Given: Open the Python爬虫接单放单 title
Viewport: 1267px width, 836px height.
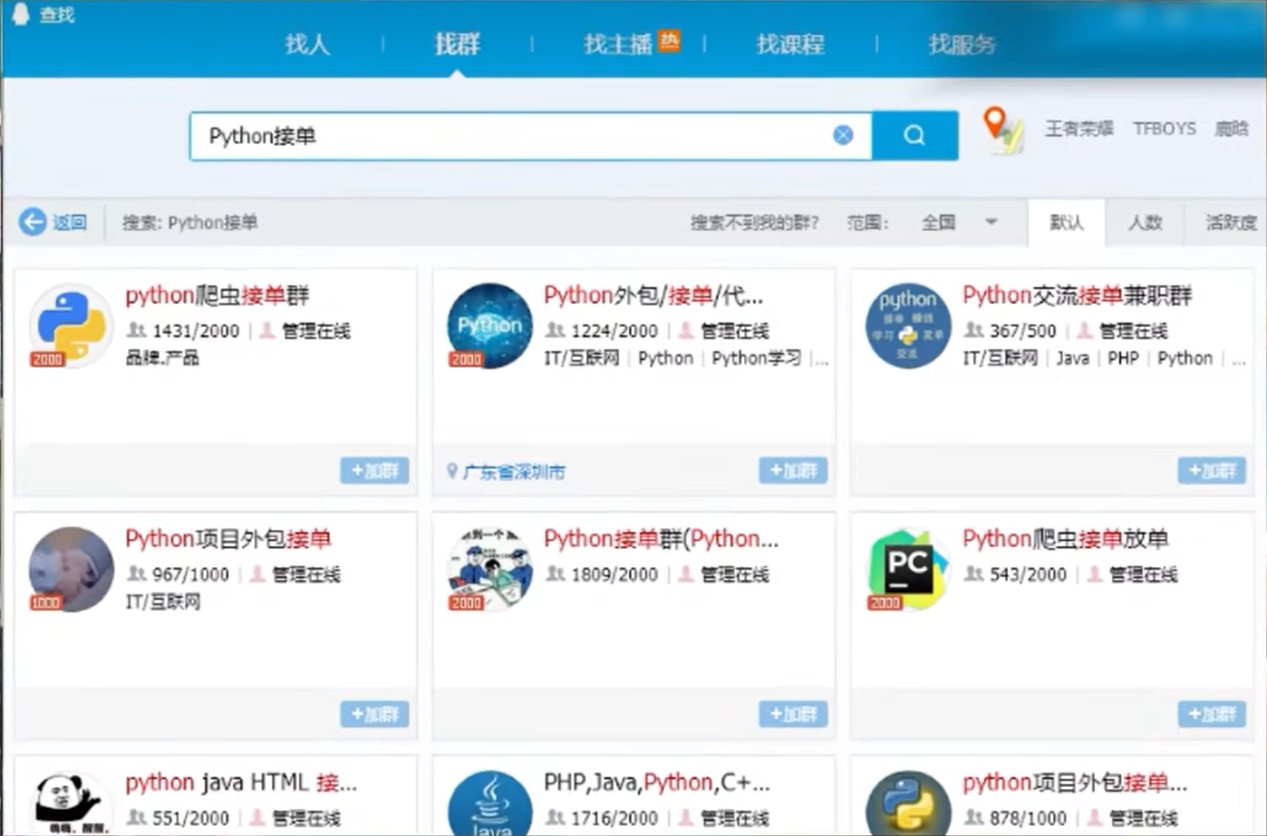Looking at the screenshot, I should click(x=1066, y=539).
